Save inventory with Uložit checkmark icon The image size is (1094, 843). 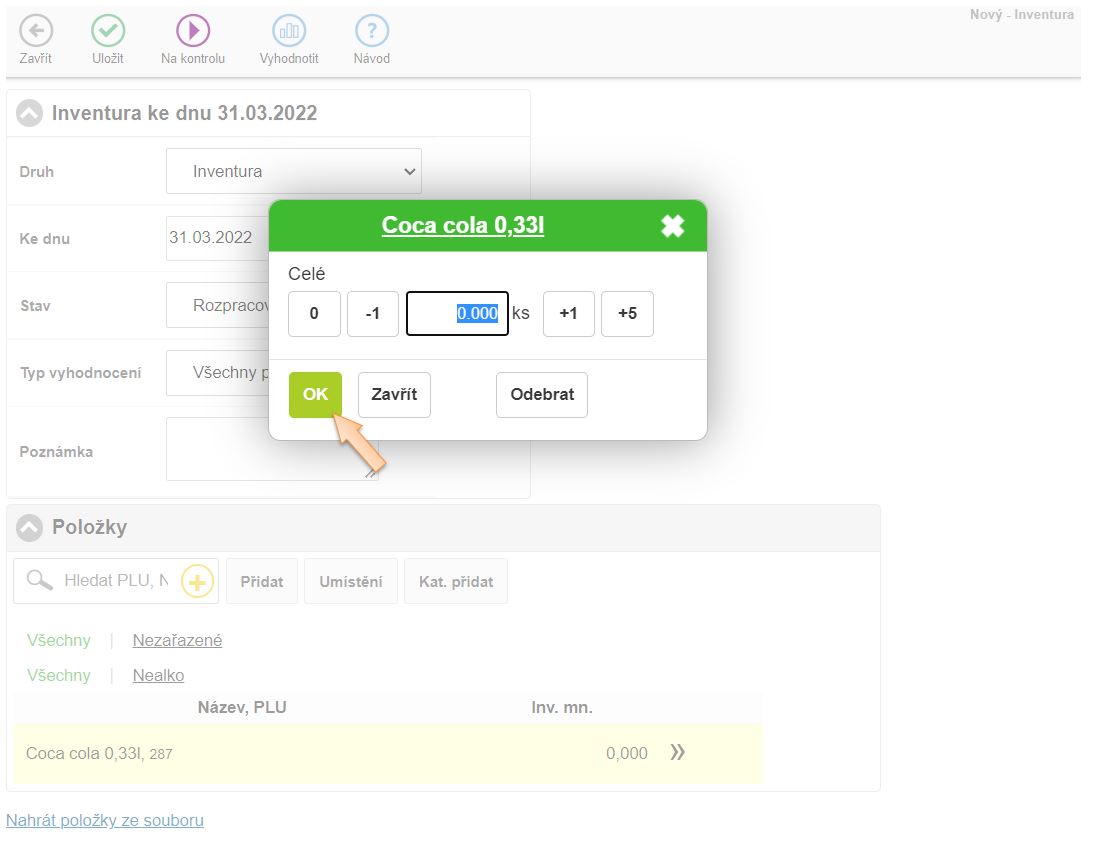pos(108,31)
